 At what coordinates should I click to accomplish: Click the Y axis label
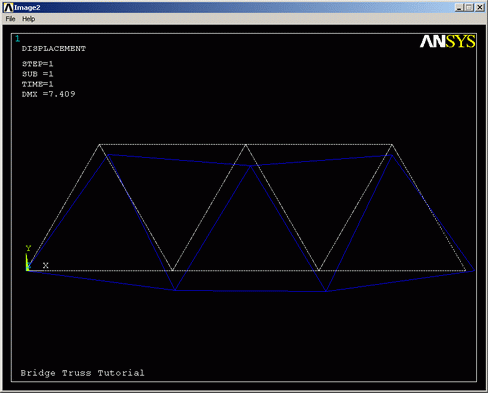point(28,248)
